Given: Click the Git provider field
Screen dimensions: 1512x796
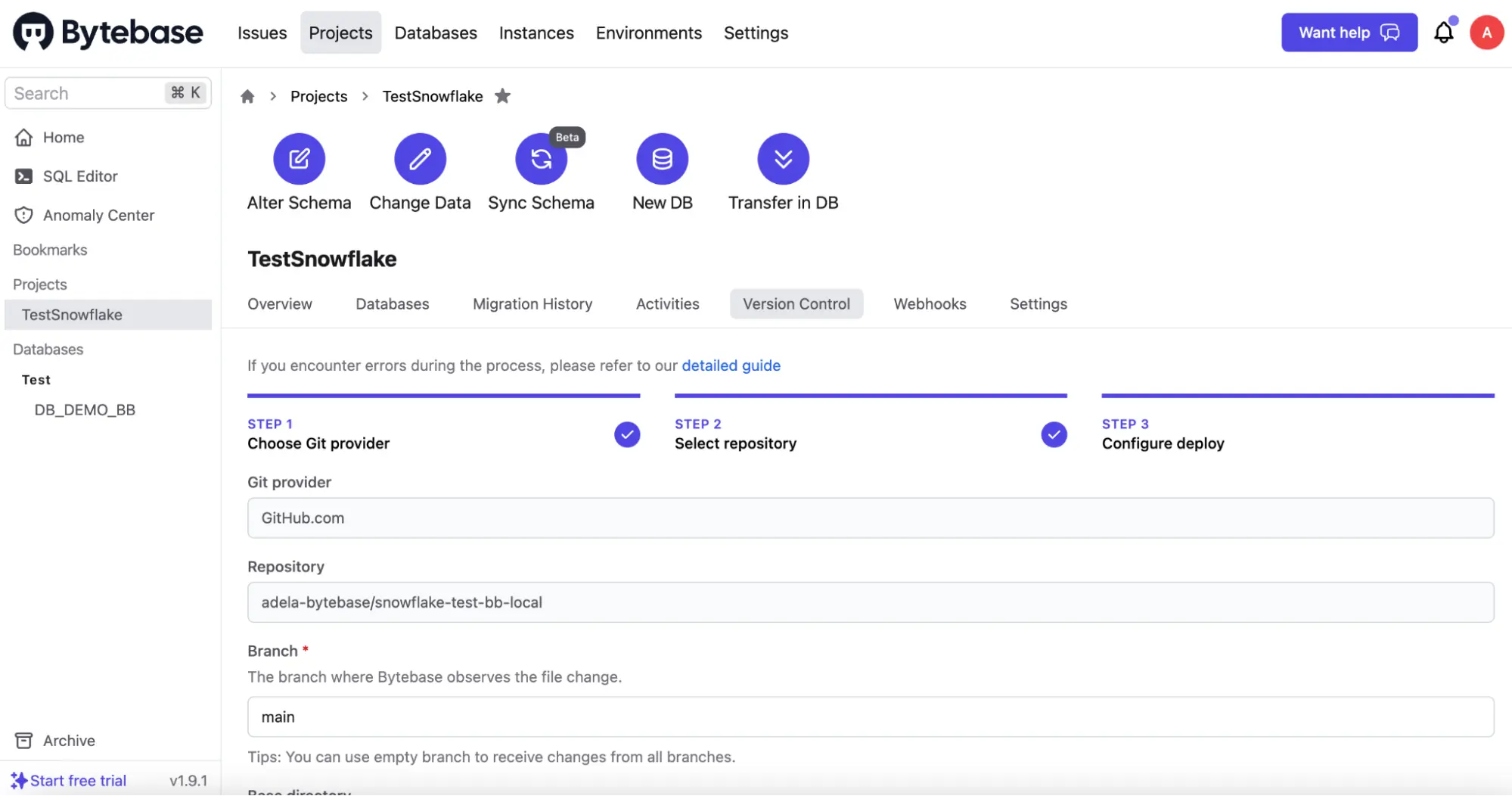Looking at the screenshot, I should pos(871,518).
